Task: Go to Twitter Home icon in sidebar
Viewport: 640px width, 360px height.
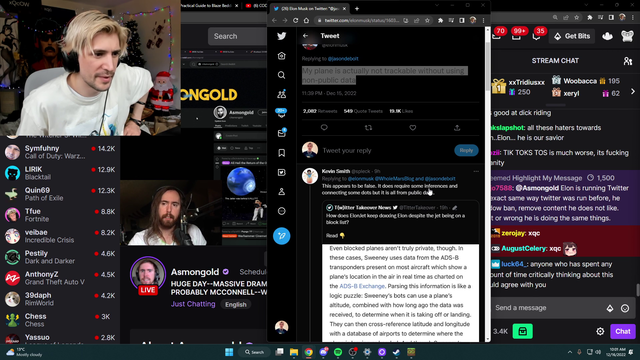Action: 281,56
